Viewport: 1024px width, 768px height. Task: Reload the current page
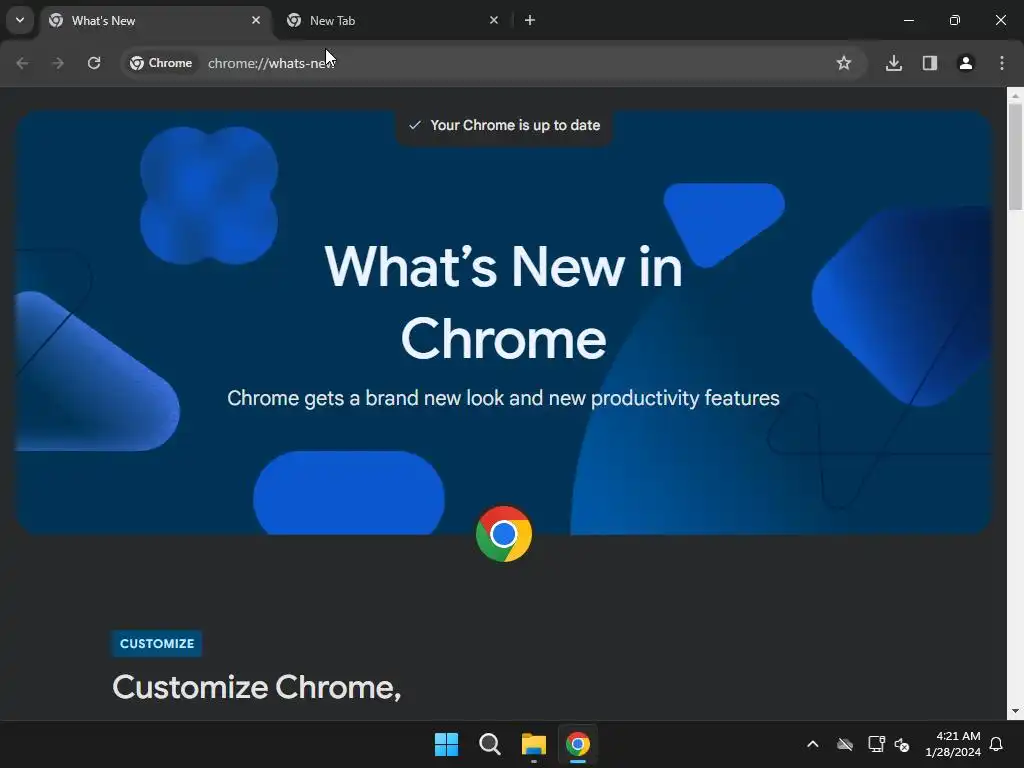pos(94,63)
